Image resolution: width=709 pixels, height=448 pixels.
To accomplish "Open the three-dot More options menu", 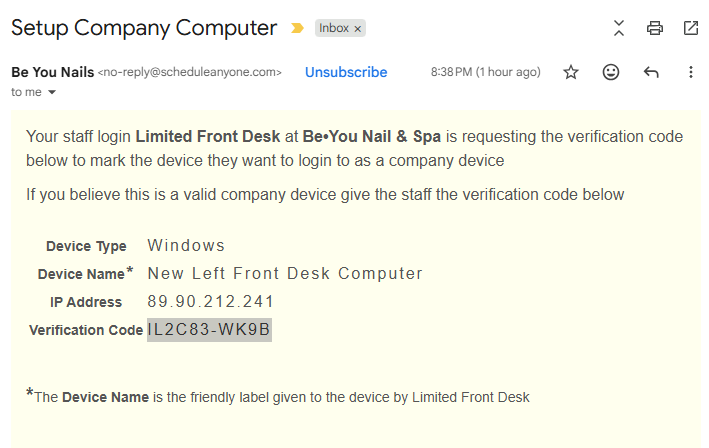I will click(691, 72).
